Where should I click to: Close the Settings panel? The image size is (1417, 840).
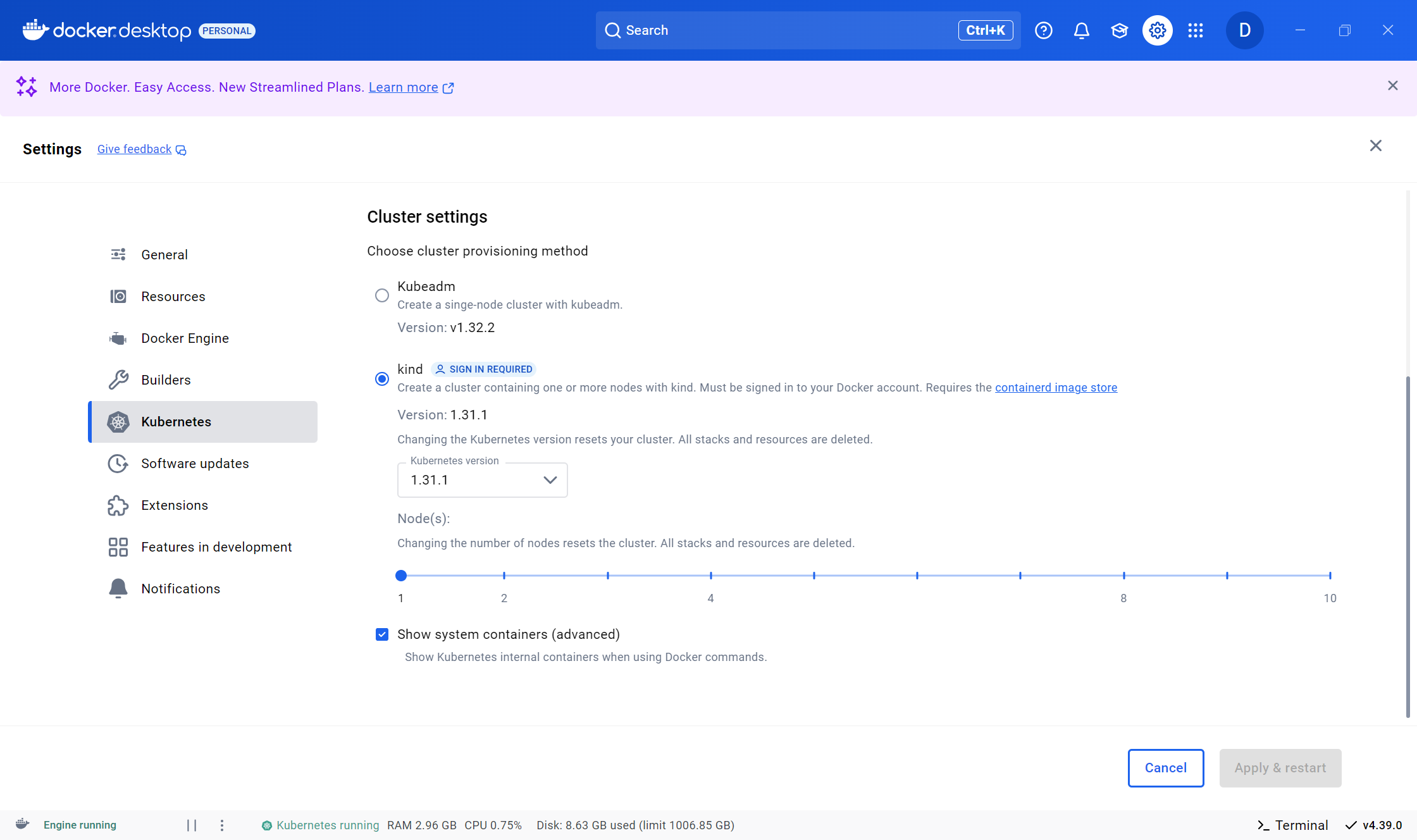click(x=1376, y=146)
